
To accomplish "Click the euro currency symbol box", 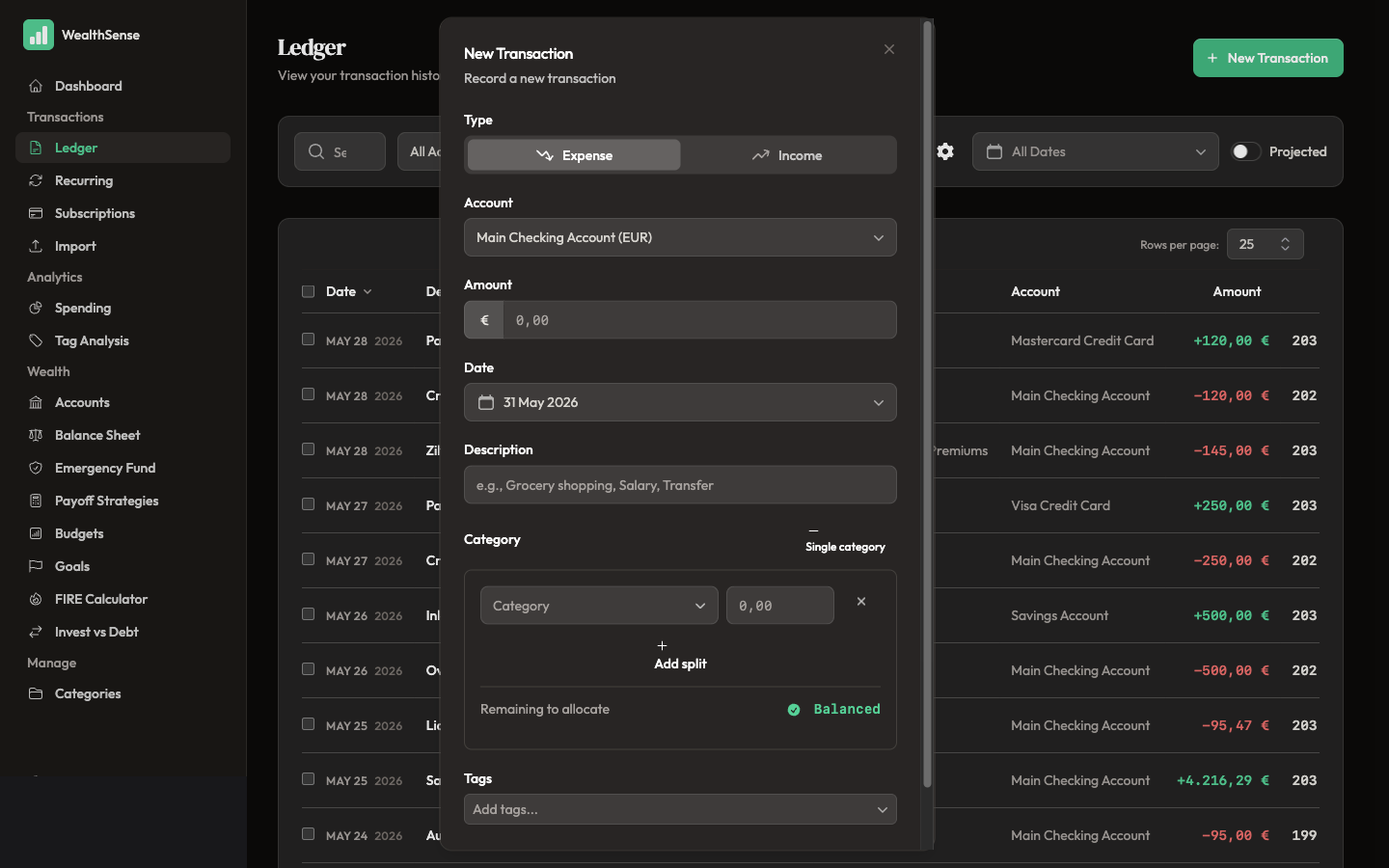I will [x=484, y=320].
